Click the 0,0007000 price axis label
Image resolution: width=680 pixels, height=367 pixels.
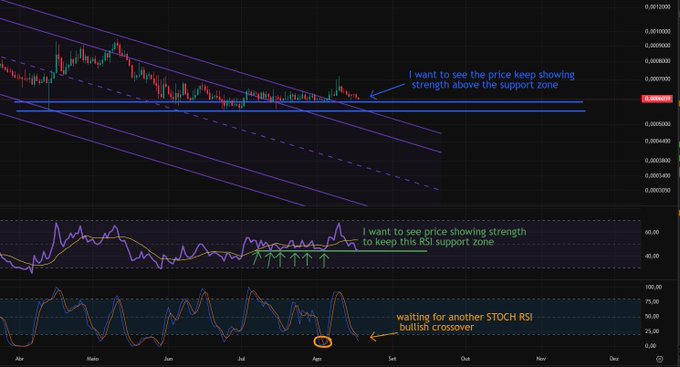[x=657, y=79]
